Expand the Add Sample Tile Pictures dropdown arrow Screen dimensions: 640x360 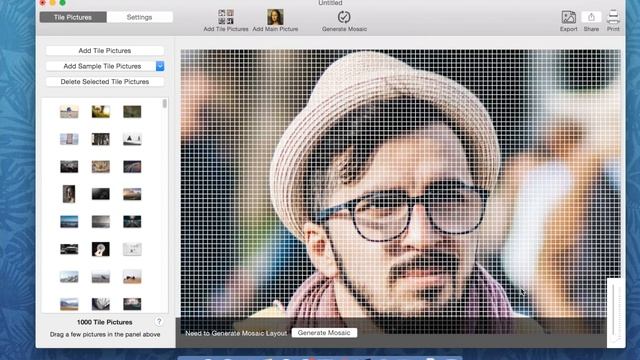[x=160, y=66]
